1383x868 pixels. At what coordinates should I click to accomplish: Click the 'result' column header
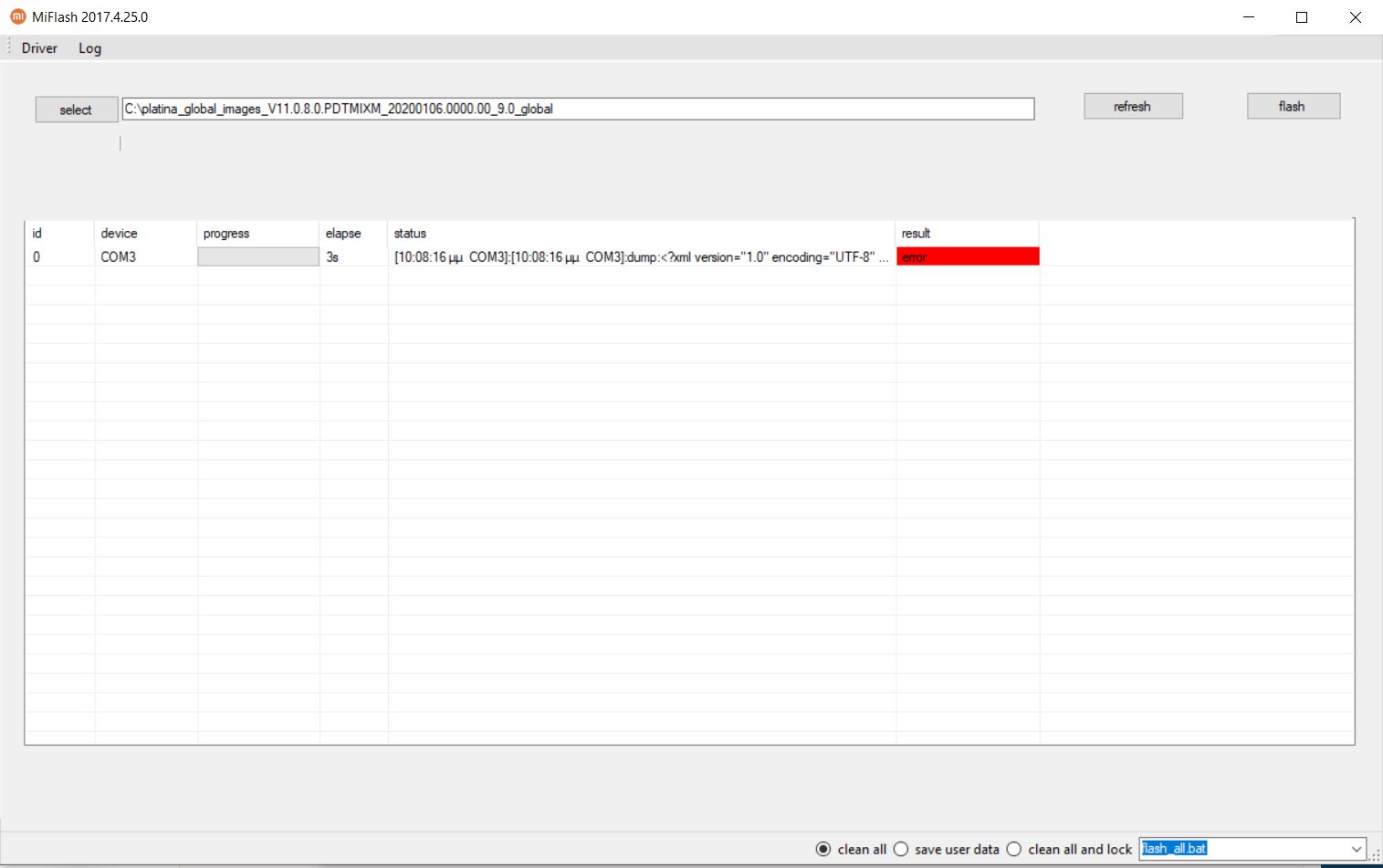pos(968,234)
